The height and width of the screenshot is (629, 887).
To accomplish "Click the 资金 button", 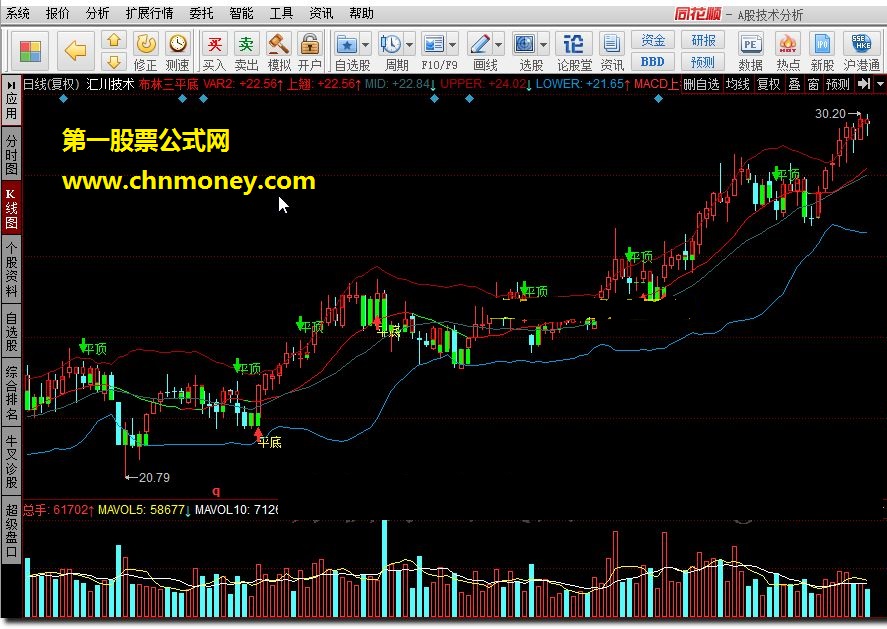I will 652,40.
